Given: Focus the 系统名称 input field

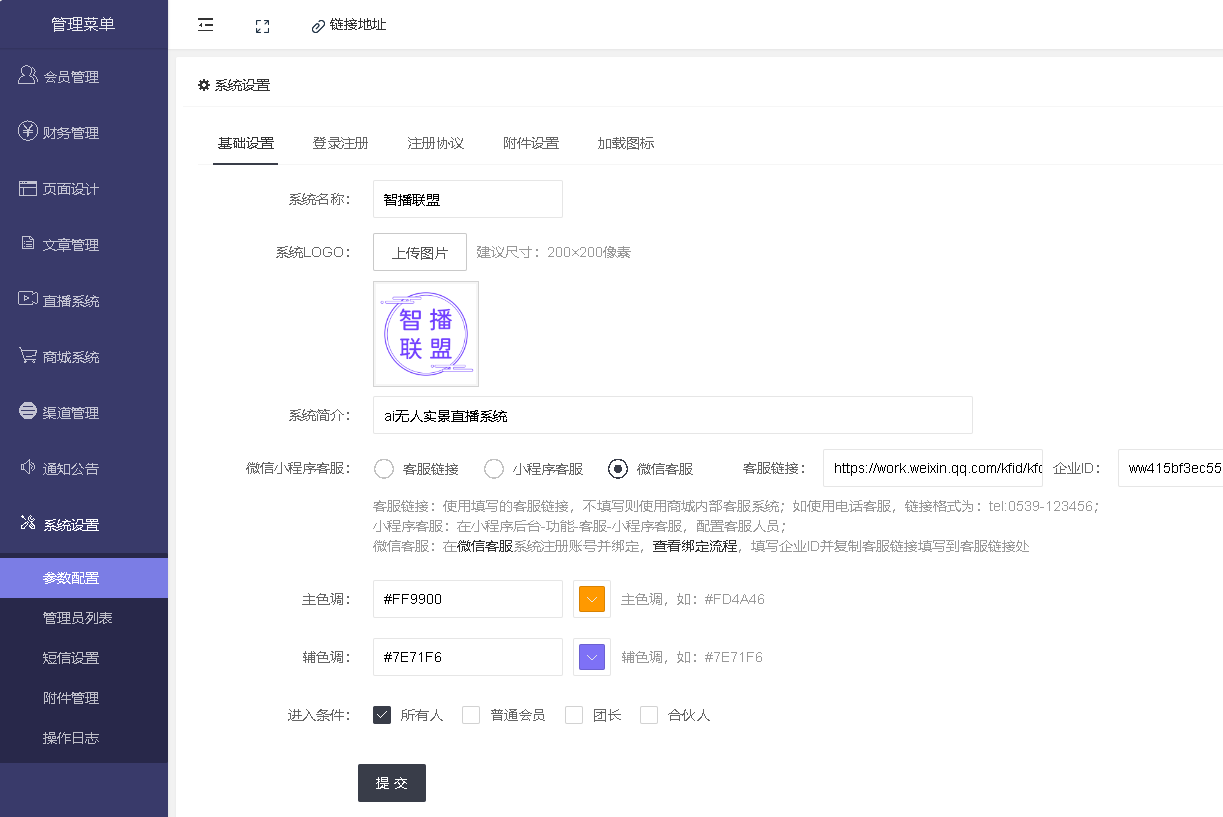Looking at the screenshot, I should tap(468, 199).
